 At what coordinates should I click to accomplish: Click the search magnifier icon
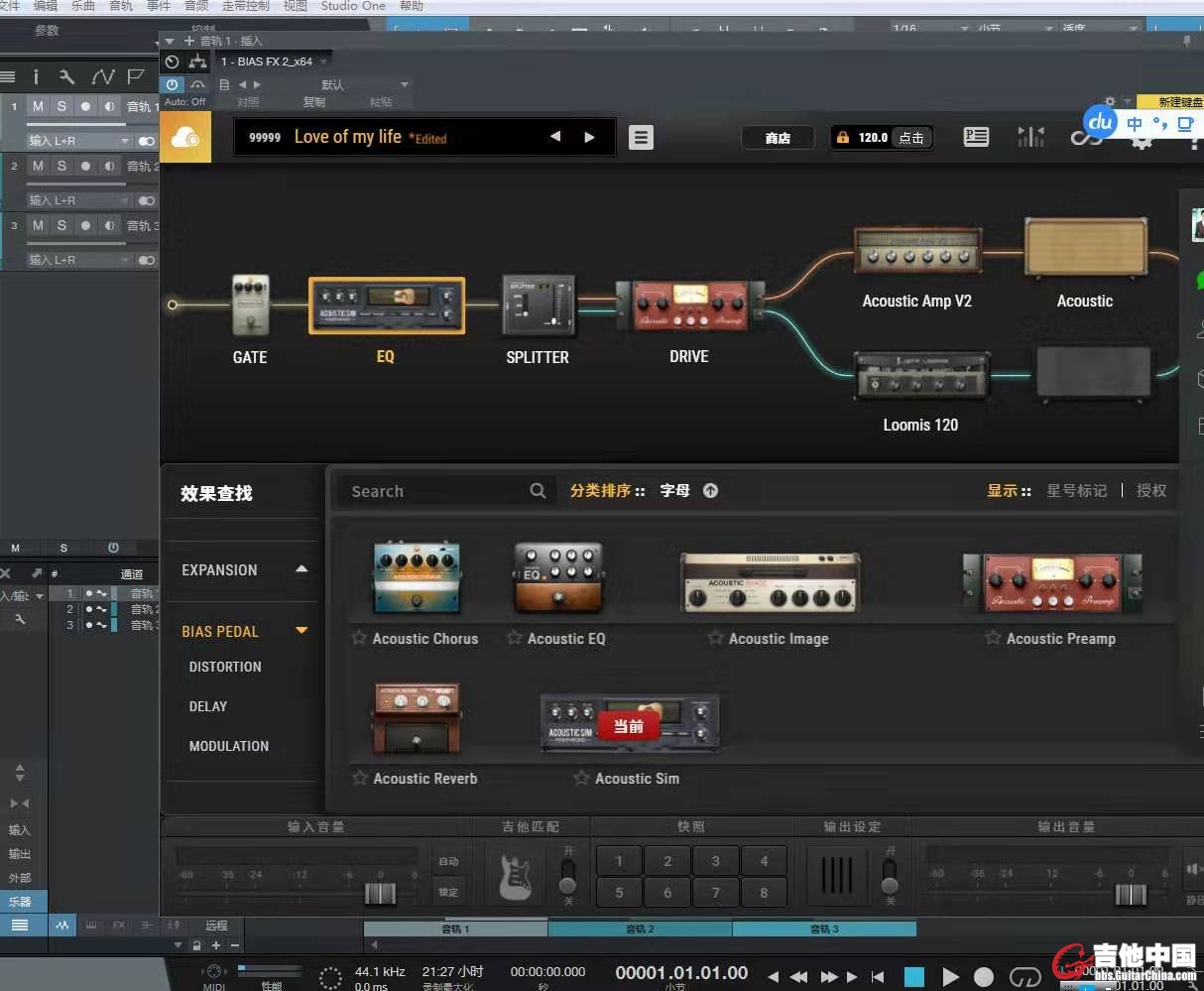(538, 491)
